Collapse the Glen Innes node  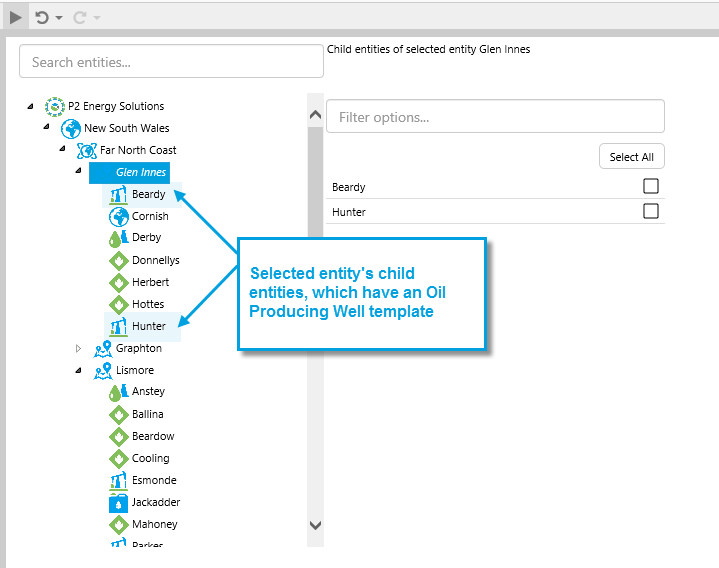(x=78, y=171)
